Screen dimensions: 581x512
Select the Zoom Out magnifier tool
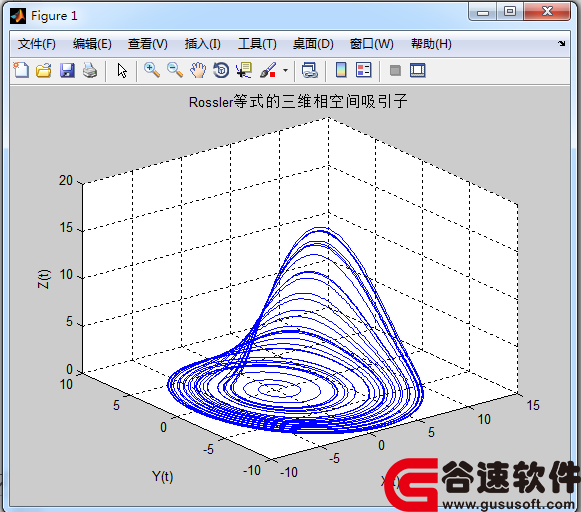pos(175,70)
